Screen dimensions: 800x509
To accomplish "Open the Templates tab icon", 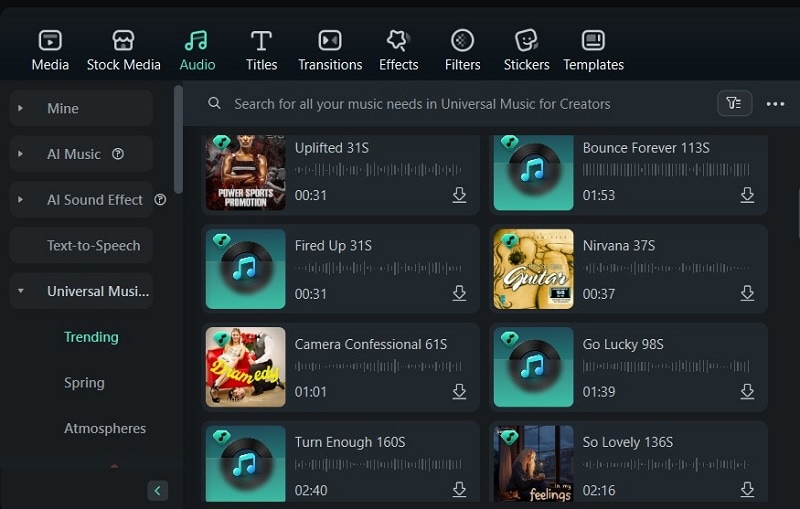I will point(593,40).
